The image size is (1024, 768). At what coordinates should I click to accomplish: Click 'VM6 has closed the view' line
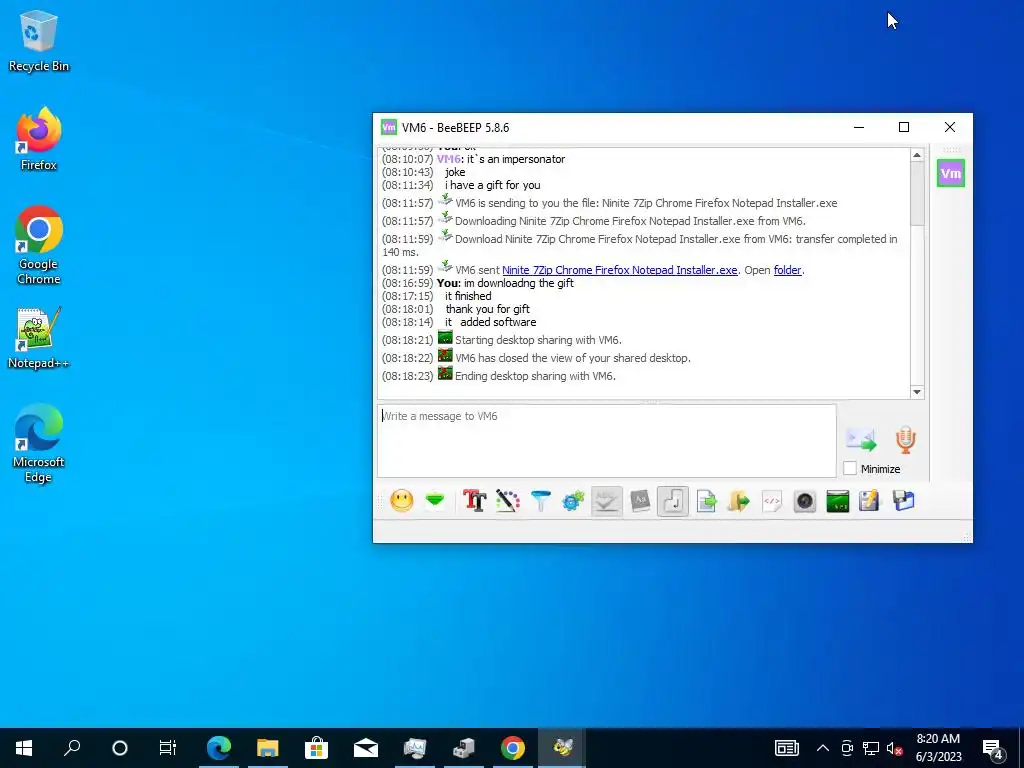[573, 358]
